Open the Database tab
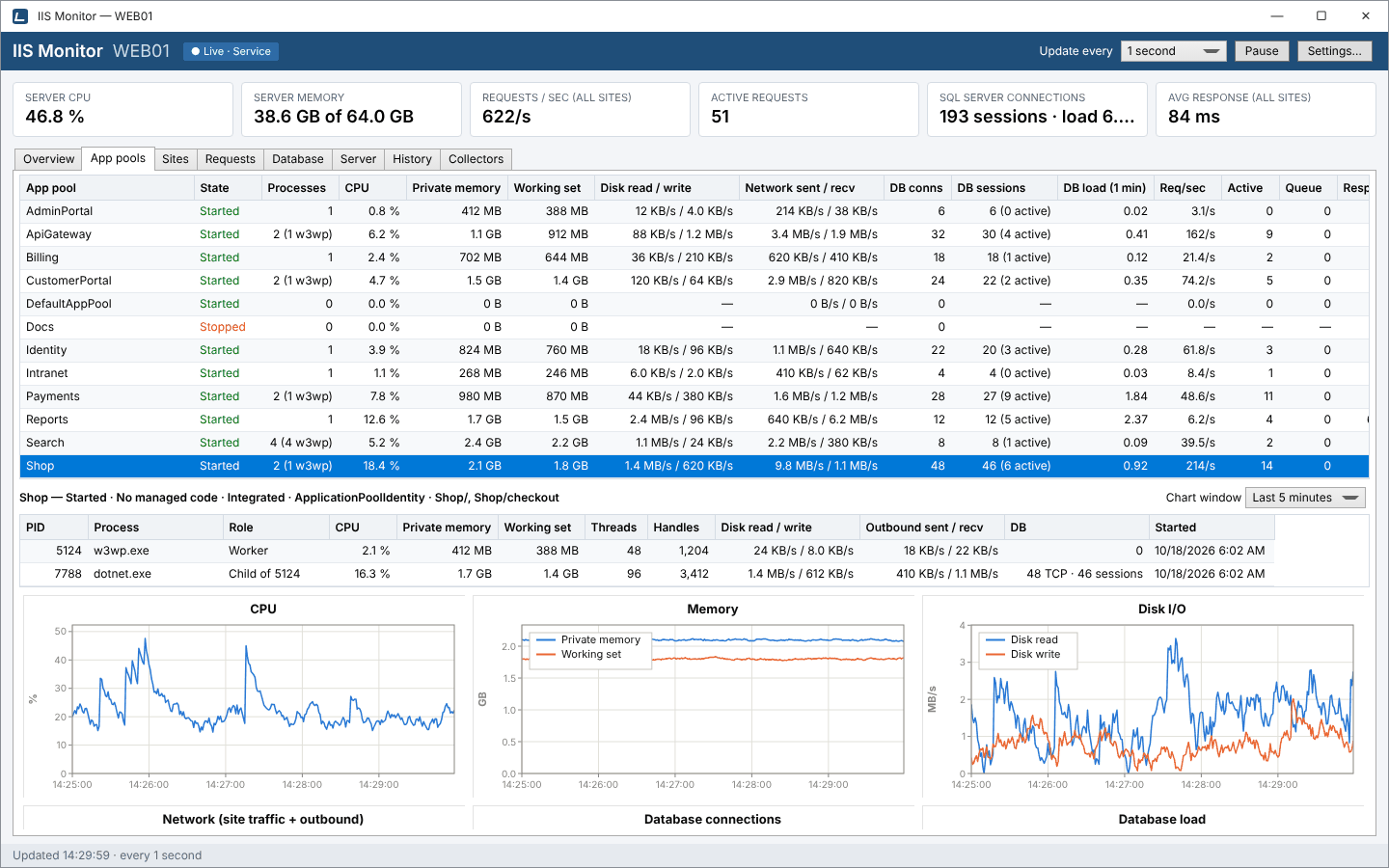The height and width of the screenshot is (868, 1389). click(x=298, y=159)
